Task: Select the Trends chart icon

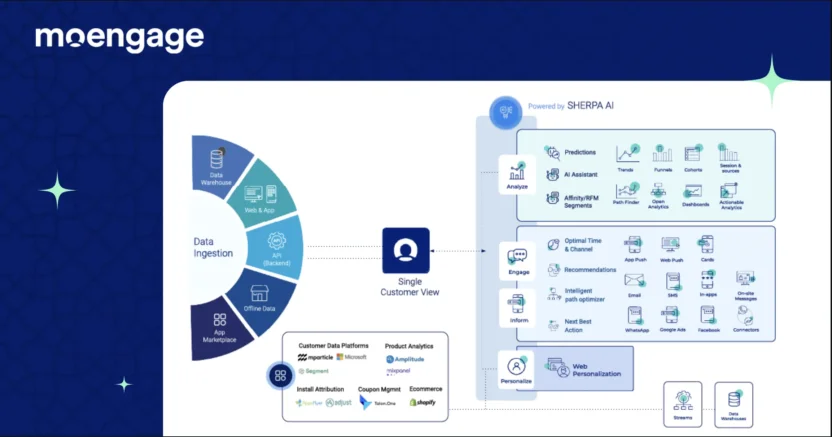Action: click(x=628, y=153)
